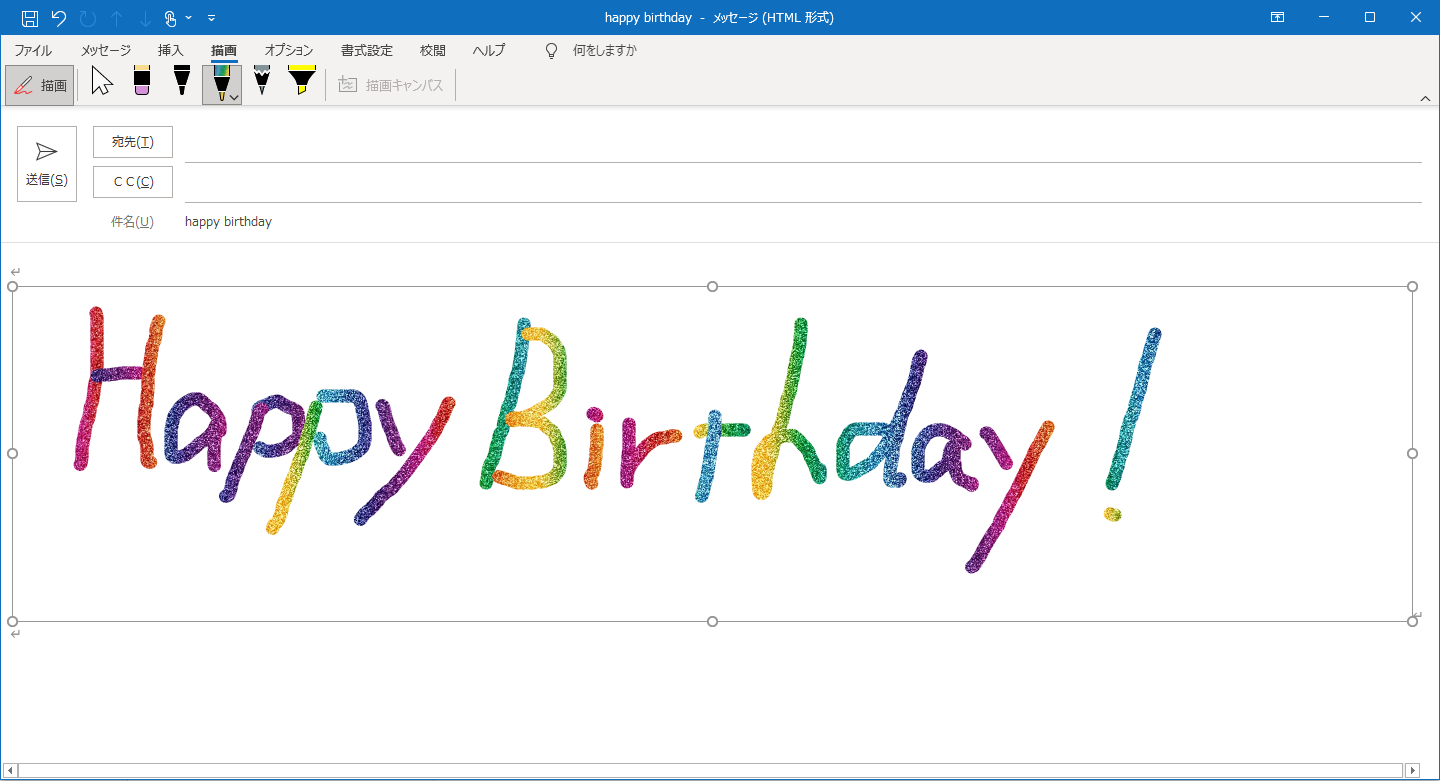This screenshot has height=781, width=1440.
Task: Choose the black pen tool
Action: pos(181,80)
